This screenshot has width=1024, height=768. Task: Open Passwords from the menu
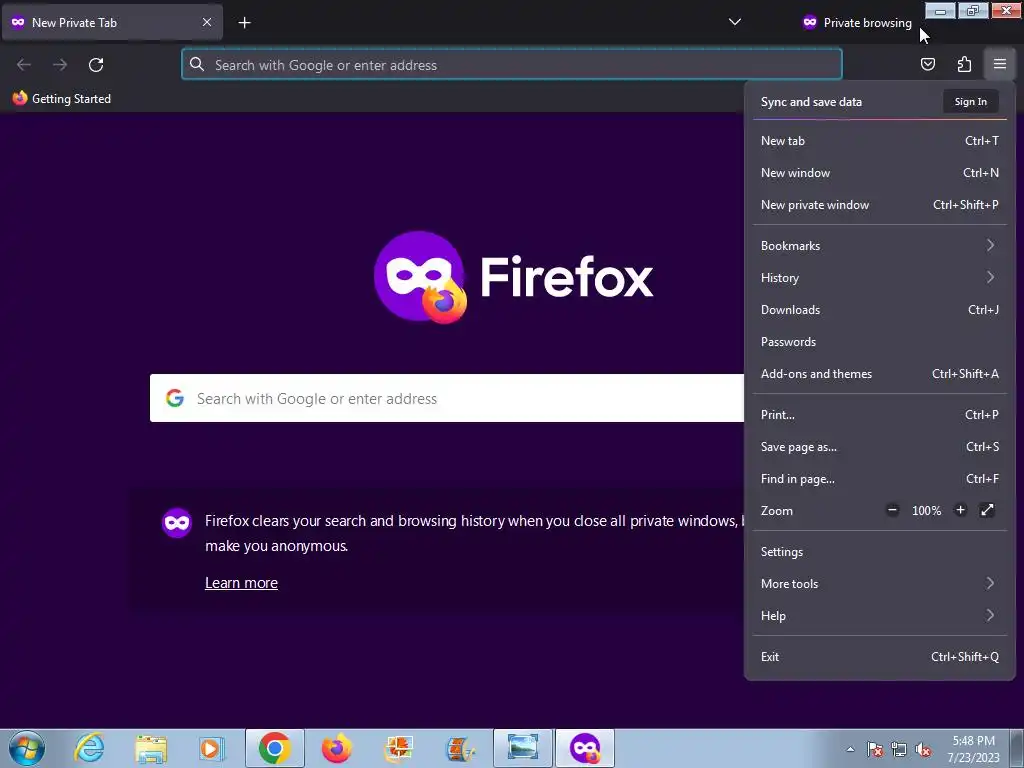pyautogui.click(x=880, y=342)
